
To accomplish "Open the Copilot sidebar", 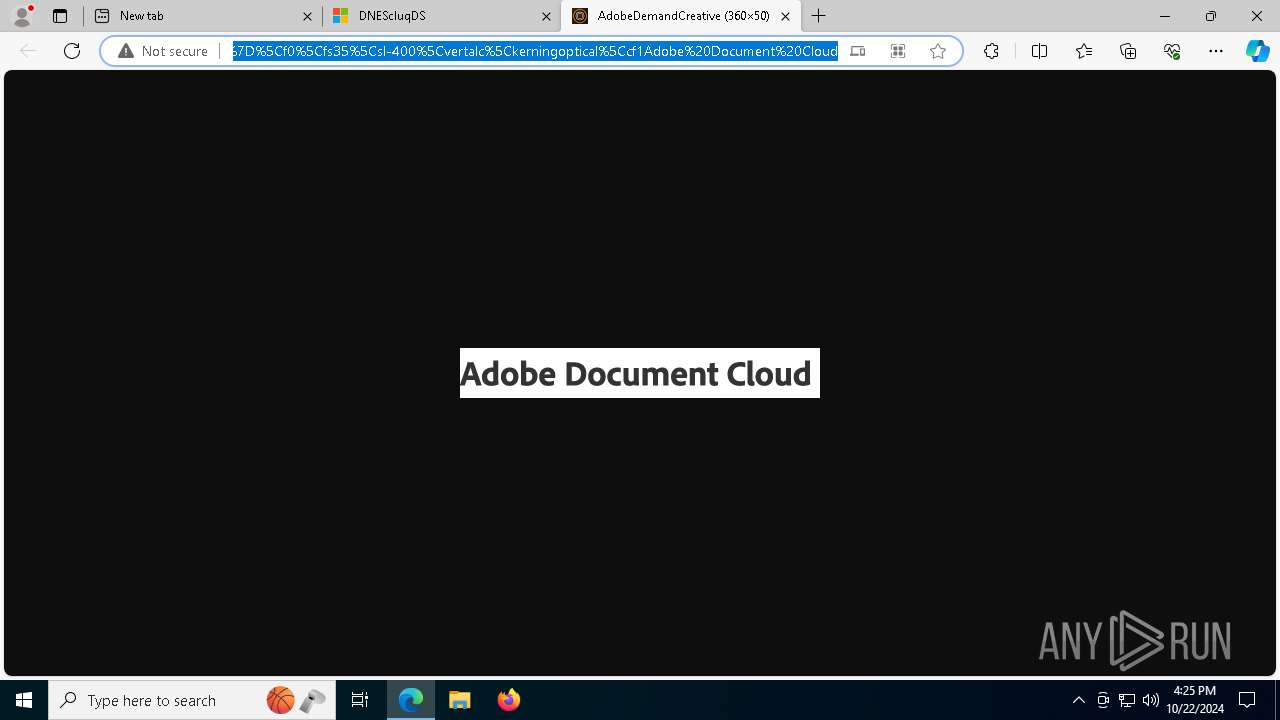I will pyautogui.click(x=1257, y=51).
